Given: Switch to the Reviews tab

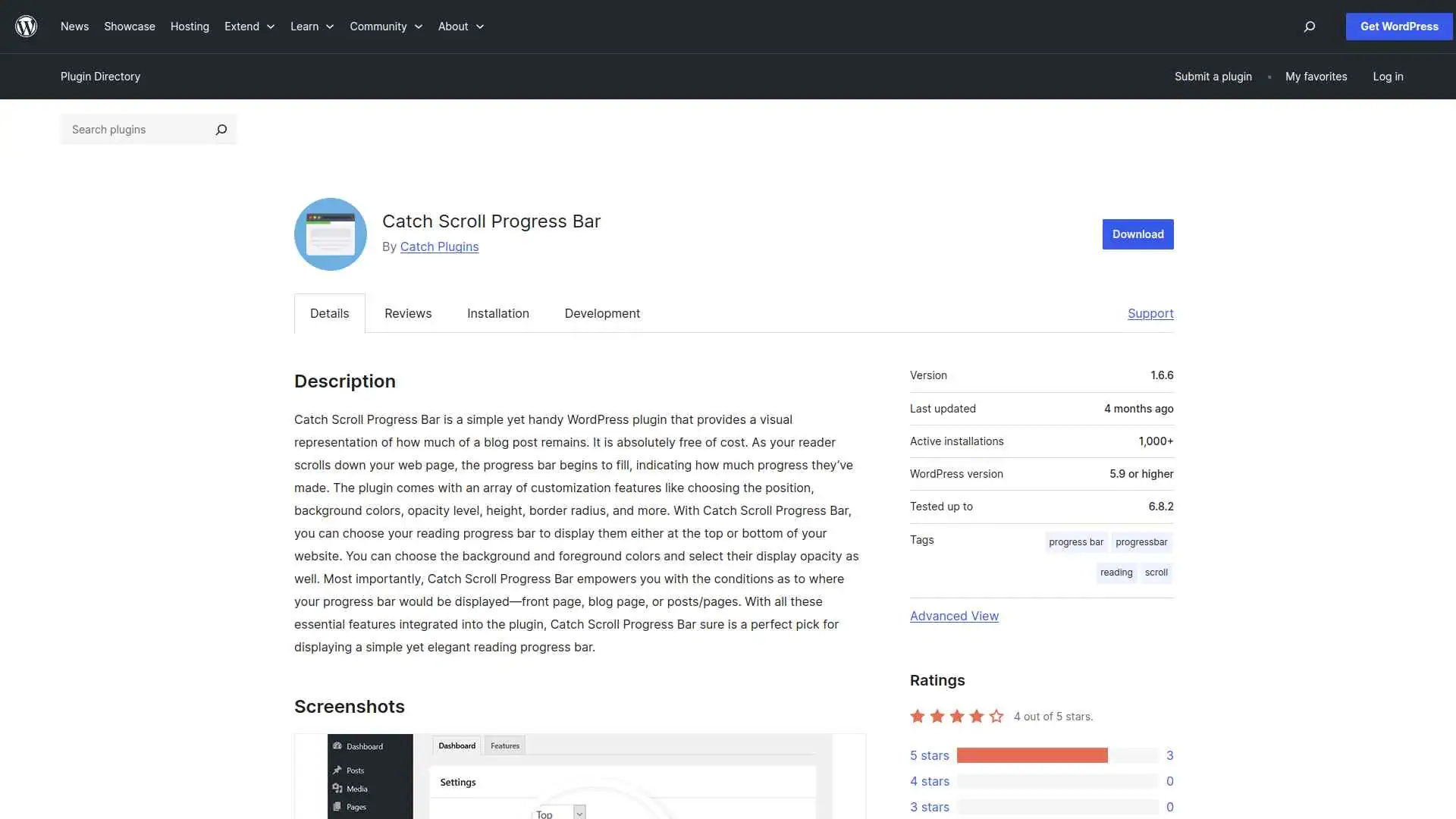Looking at the screenshot, I should tap(407, 313).
